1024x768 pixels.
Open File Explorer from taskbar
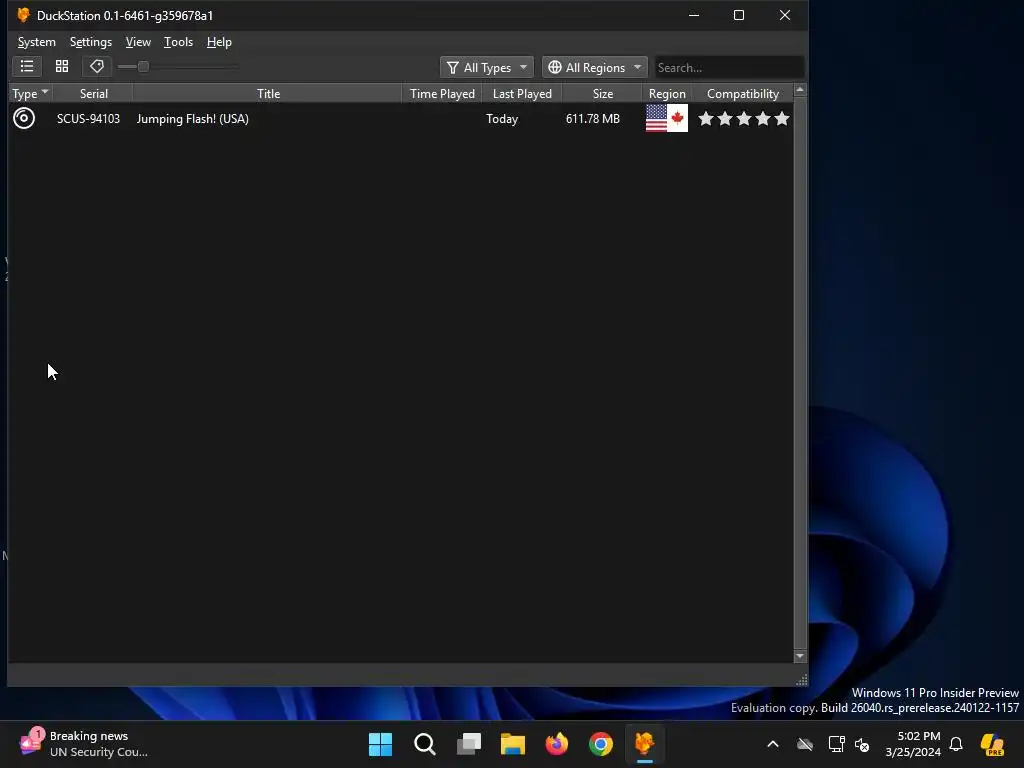[513, 744]
